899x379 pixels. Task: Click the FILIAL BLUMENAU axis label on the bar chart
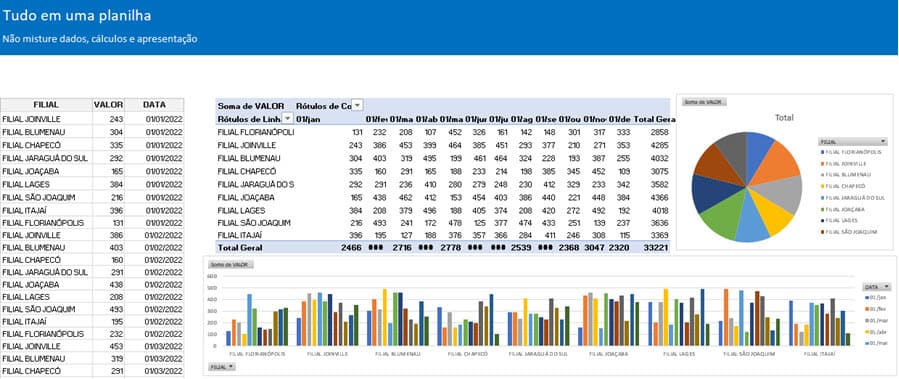coord(397,354)
